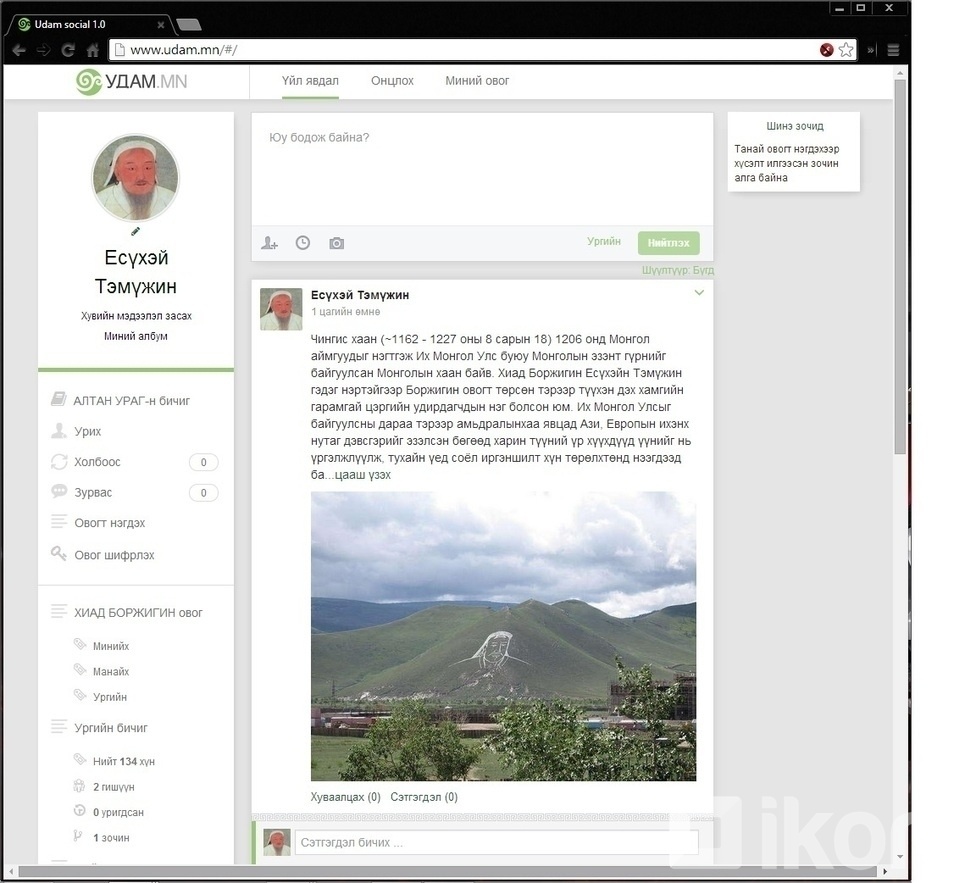The height and width of the screenshot is (883, 976).
Task: Open the Шүүлтүүр filter dropdown
Action: (x=678, y=270)
